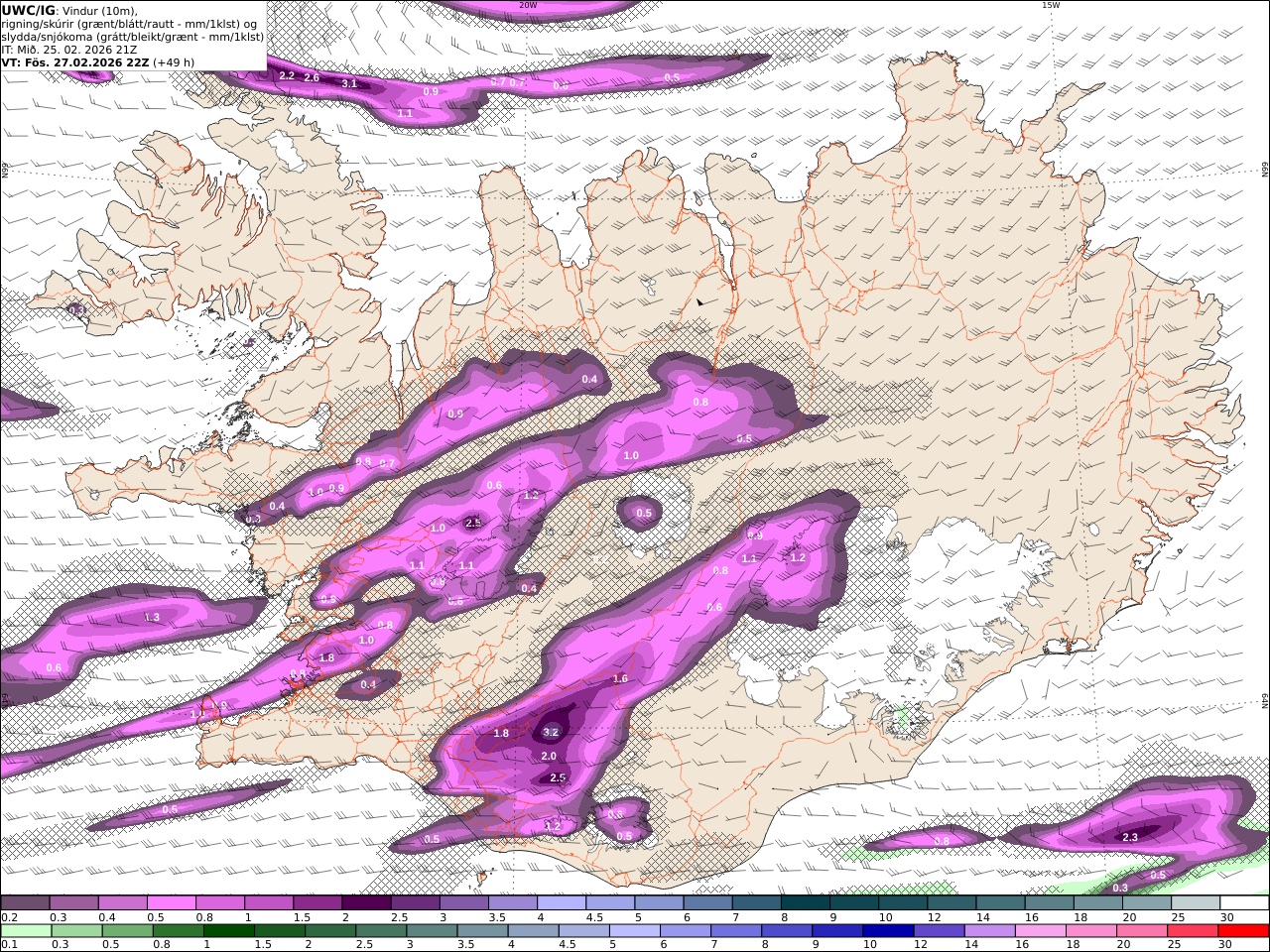Select the 'slydda/snjókoma (grátt/bleikt/grænt - mm/1klst)' line

coord(133,36)
